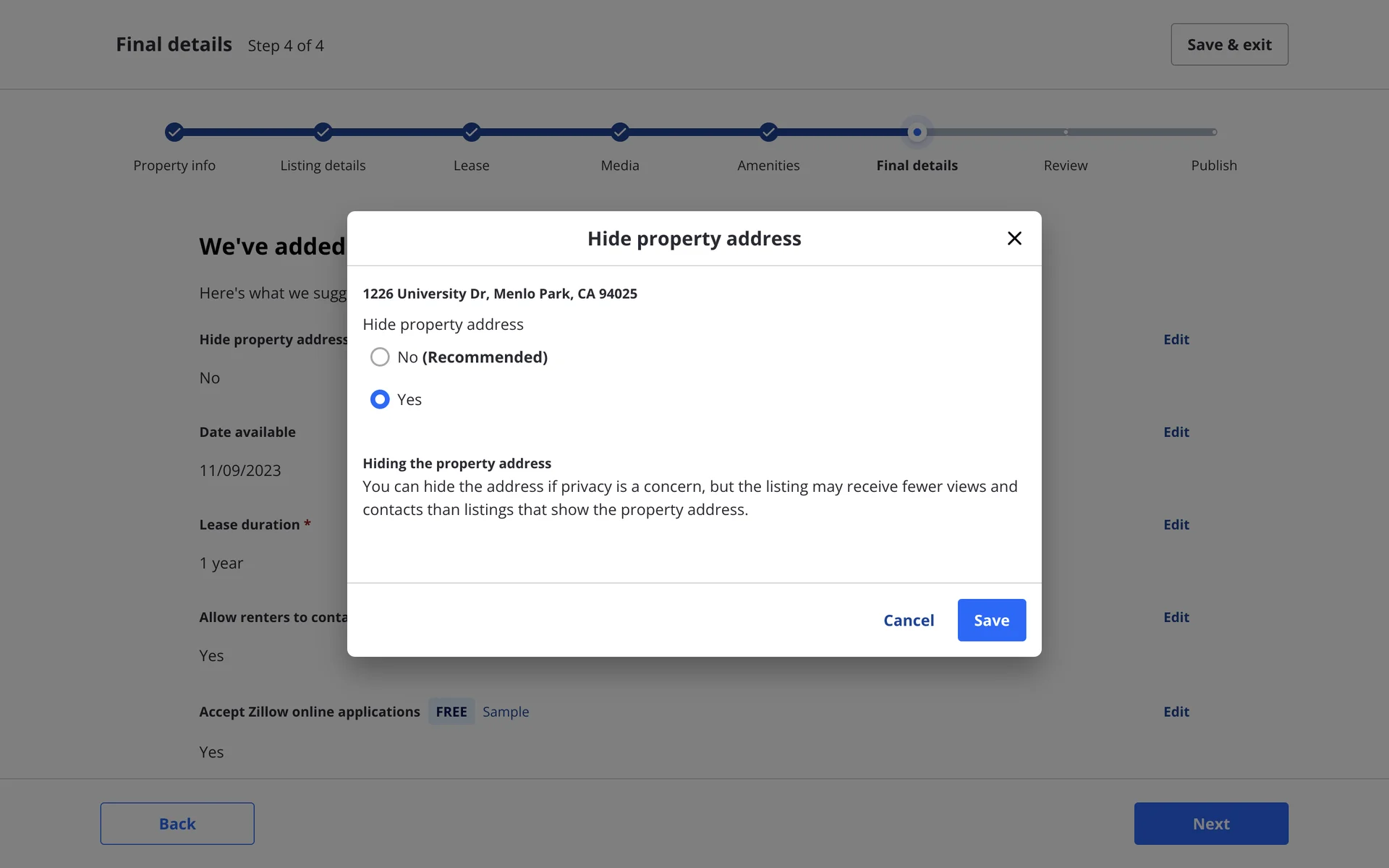The width and height of the screenshot is (1389, 868).
Task: Click the Listing details step checkmark
Action: [323, 132]
